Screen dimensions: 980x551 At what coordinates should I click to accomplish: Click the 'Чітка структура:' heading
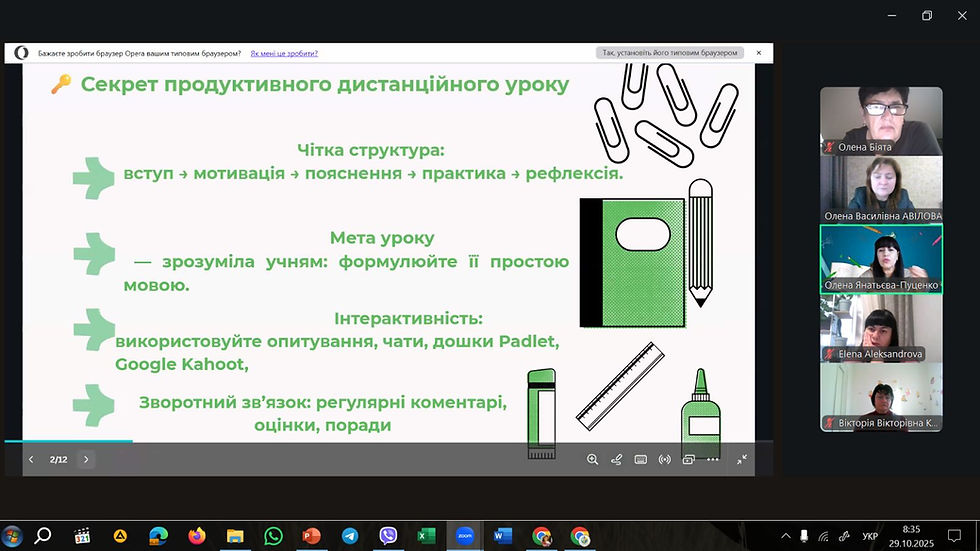click(371, 150)
